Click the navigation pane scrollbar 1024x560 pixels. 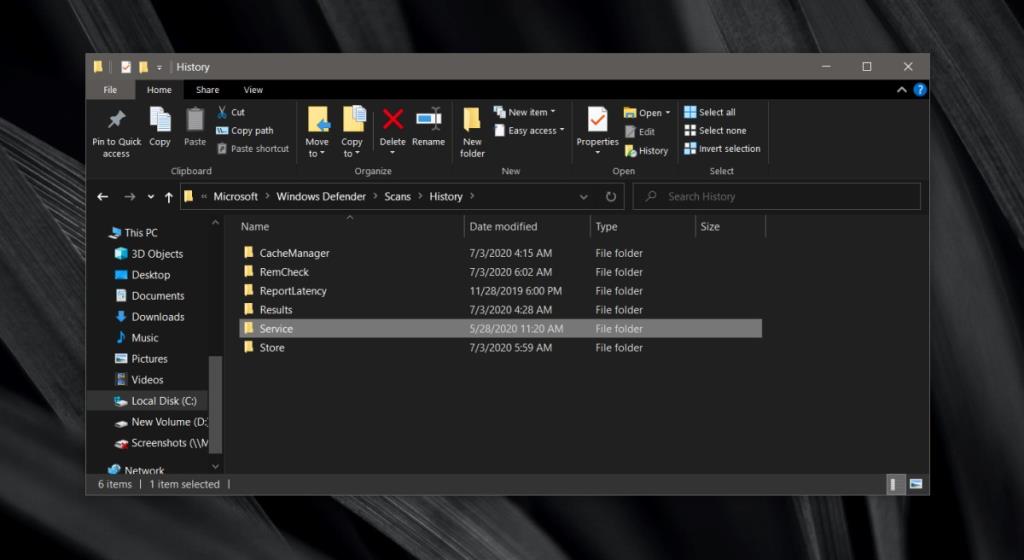coord(216,405)
